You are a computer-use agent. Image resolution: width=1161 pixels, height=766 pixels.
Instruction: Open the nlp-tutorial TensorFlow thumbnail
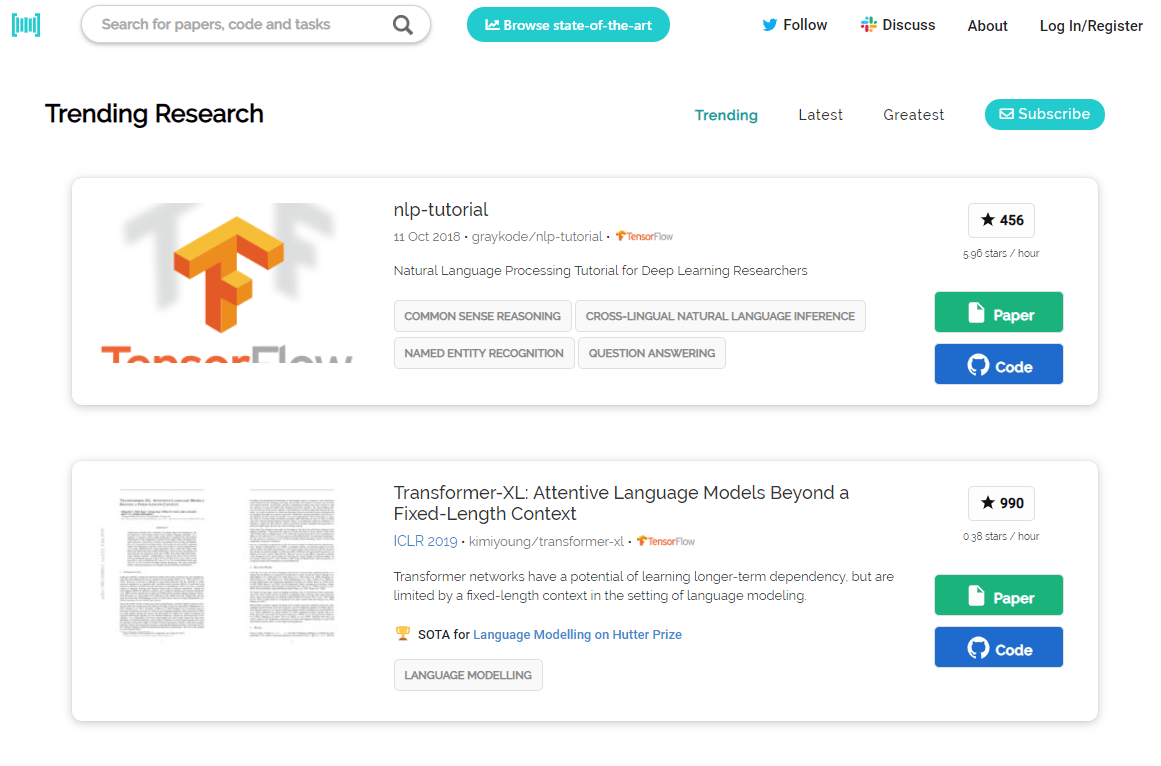[x=226, y=283]
